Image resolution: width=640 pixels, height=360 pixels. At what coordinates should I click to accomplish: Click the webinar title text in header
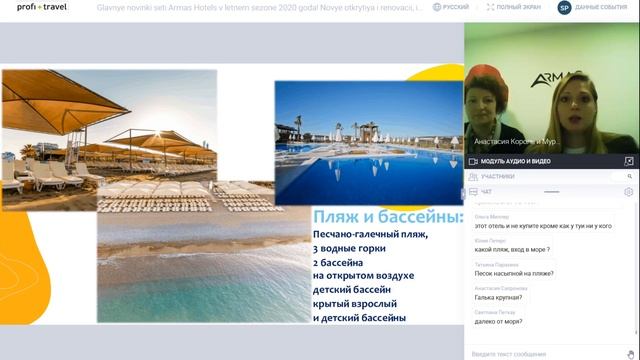pyautogui.click(x=260, y=7)
